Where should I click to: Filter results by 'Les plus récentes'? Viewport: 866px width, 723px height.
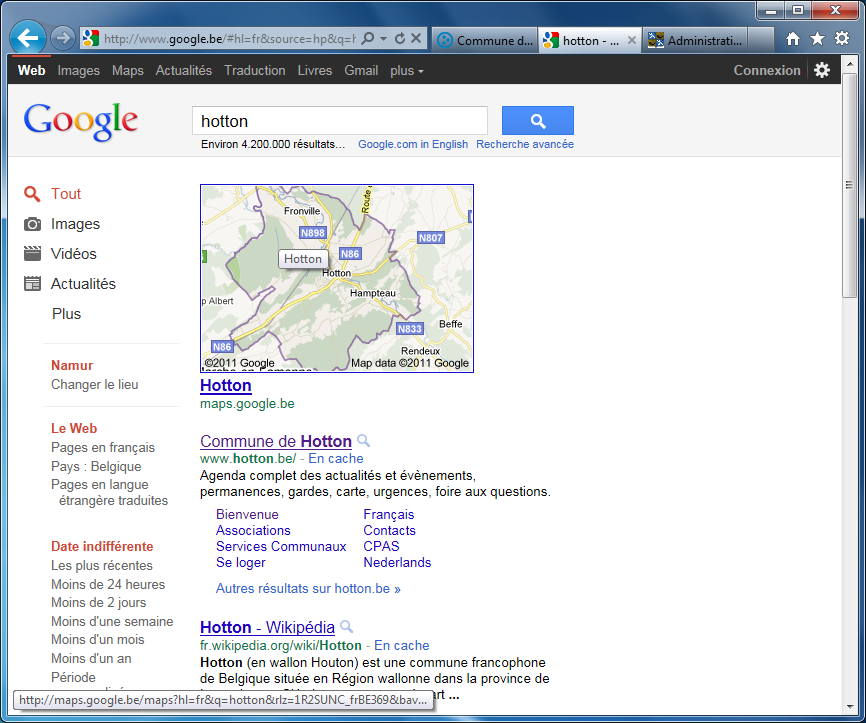(102, 566)
